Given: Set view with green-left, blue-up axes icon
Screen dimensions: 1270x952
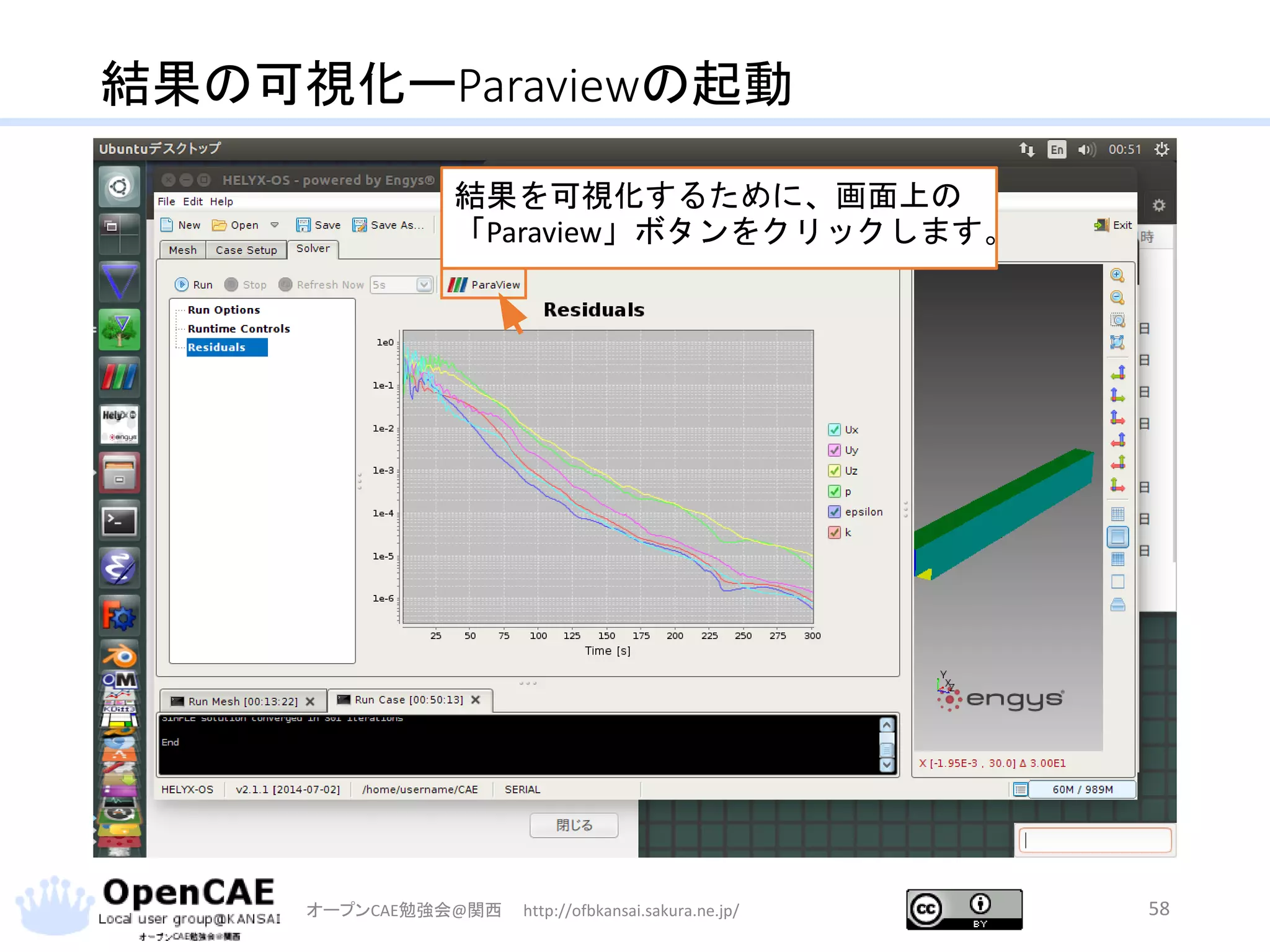Looking at the screenshot, I should [1117, 373].
